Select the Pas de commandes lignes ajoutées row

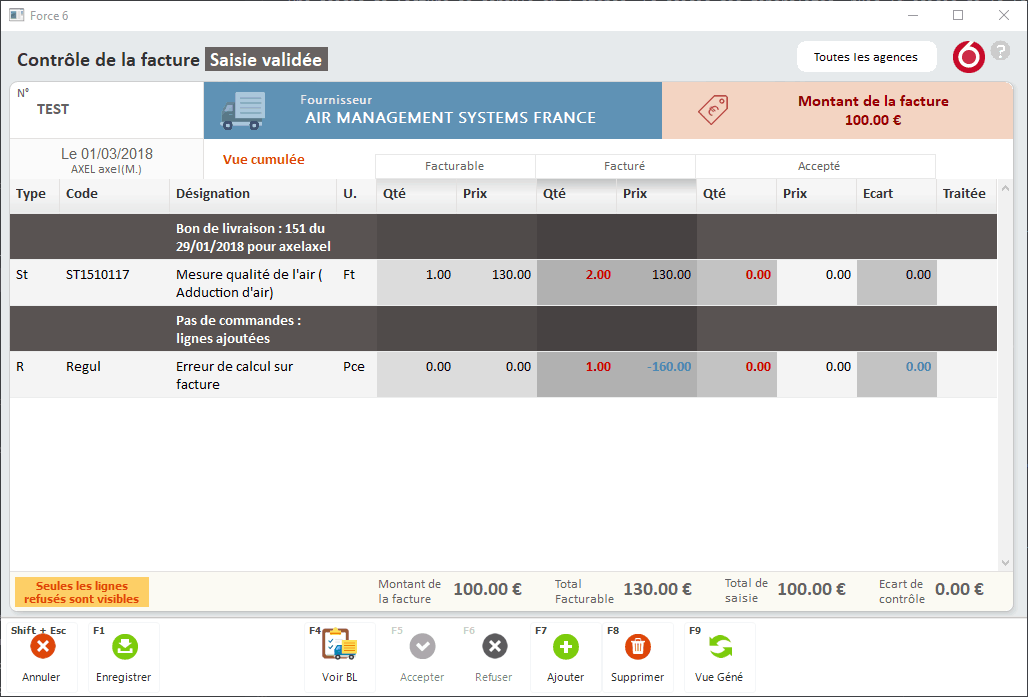504,329
